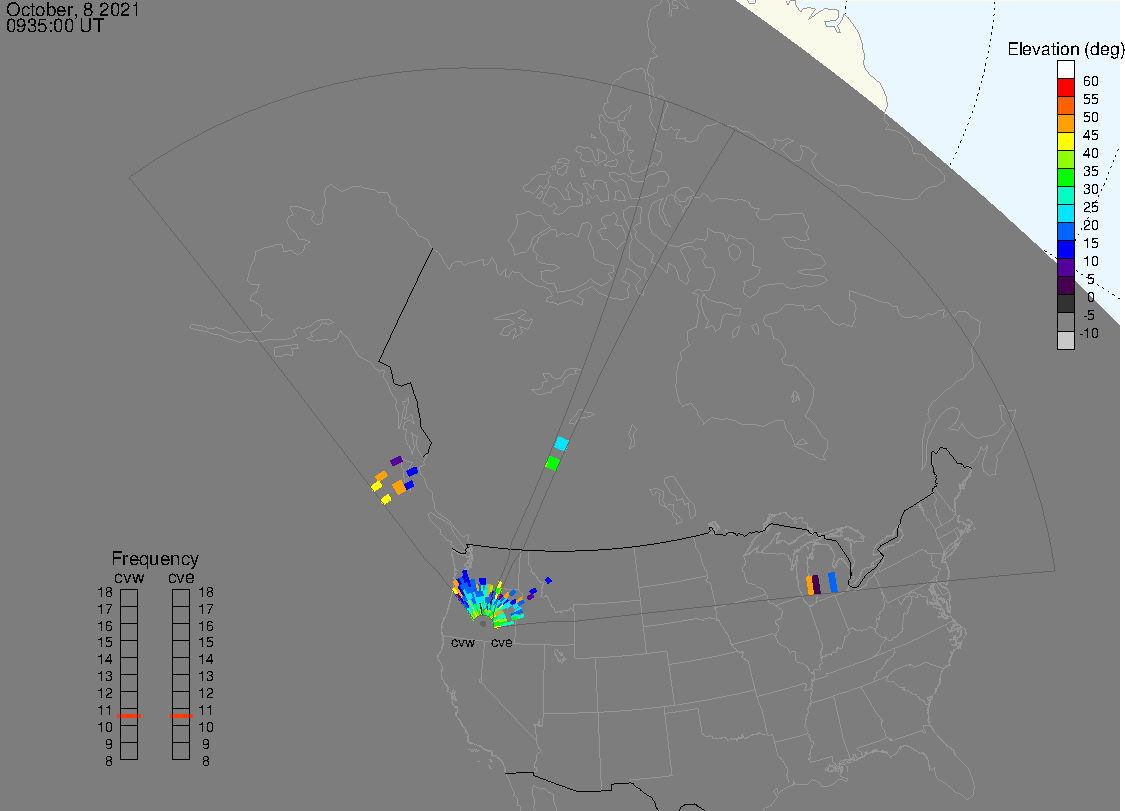Click the green data cell along the center beam
Viewport: 1125px width, 811px height.
click(552, 463)
